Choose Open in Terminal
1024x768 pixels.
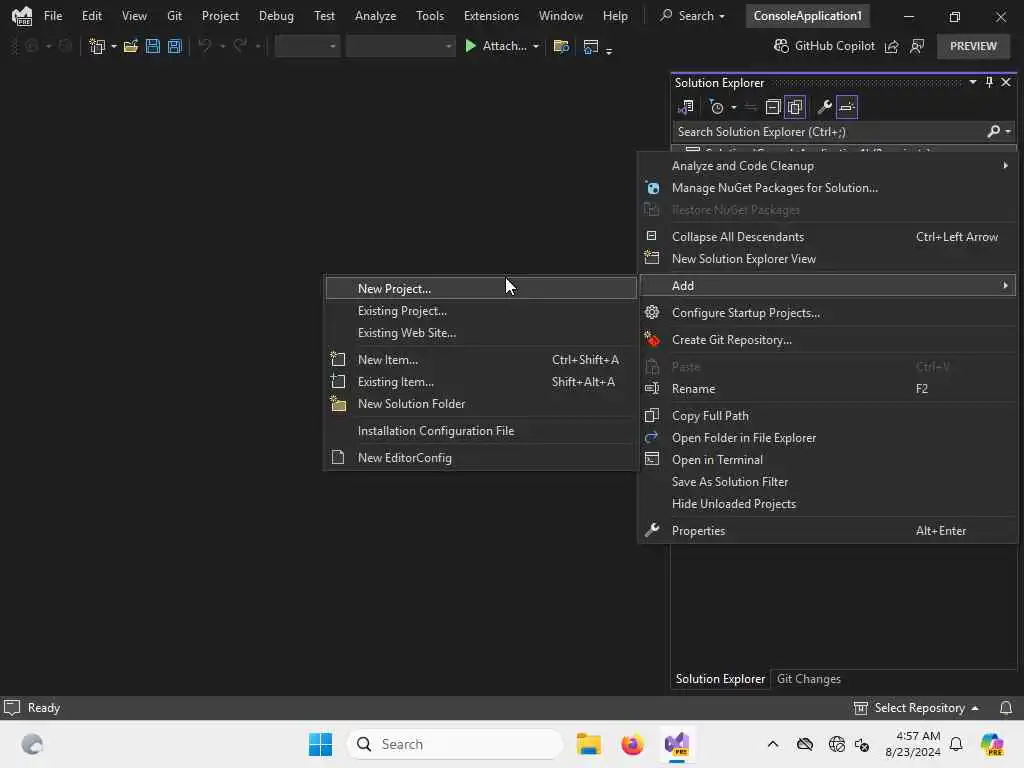point(827,460)
